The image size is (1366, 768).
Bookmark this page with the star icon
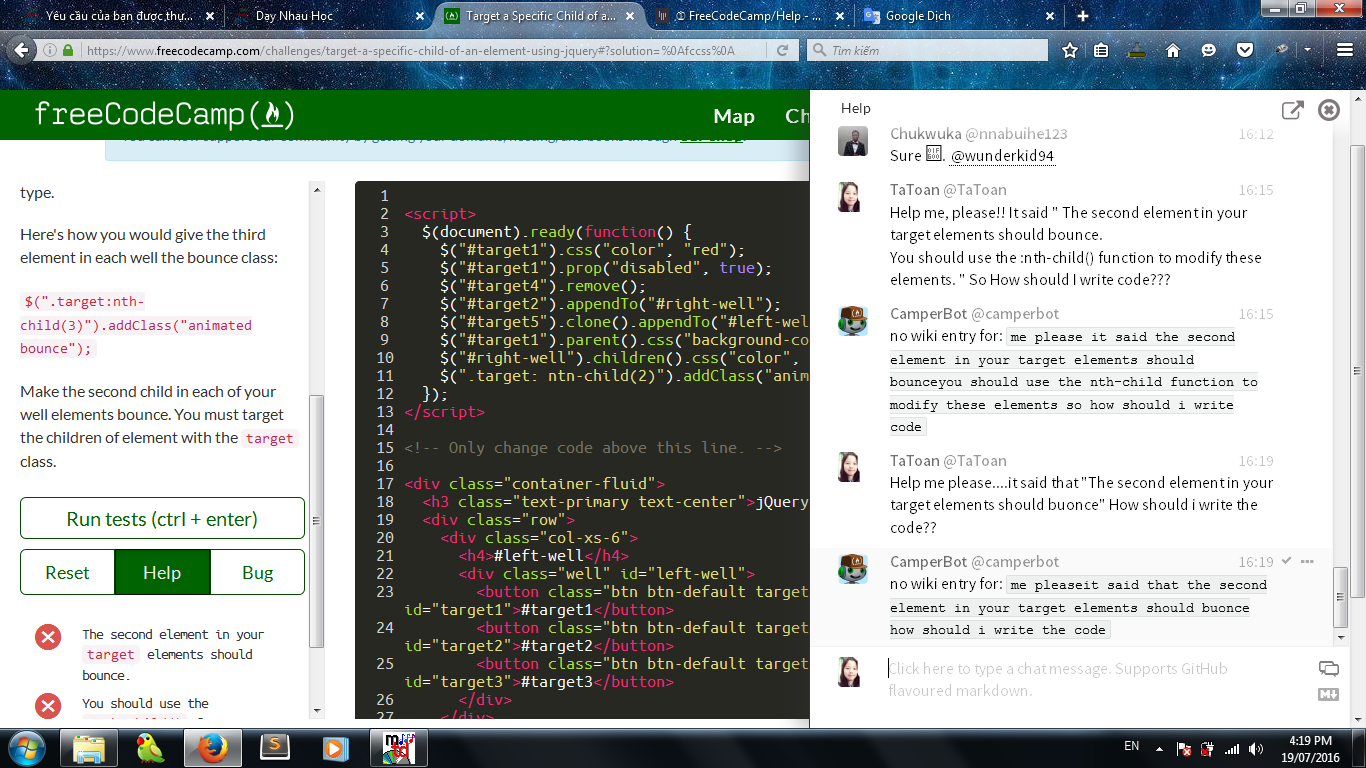(1070, 50)
